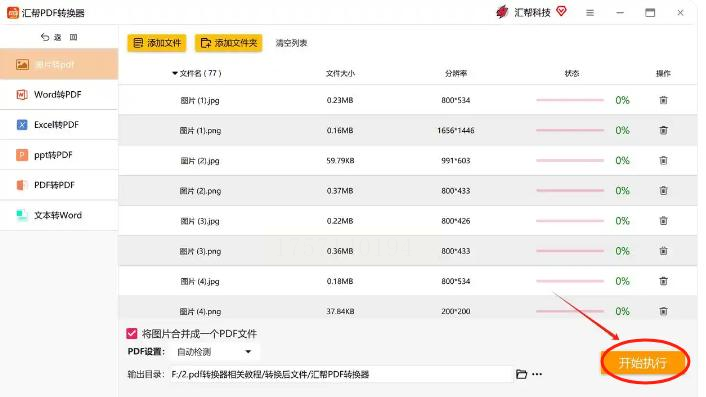The image size is (706, 397).
Task: Click the image-to-PDF sidebar icon
Action: [x=22, y=64]
